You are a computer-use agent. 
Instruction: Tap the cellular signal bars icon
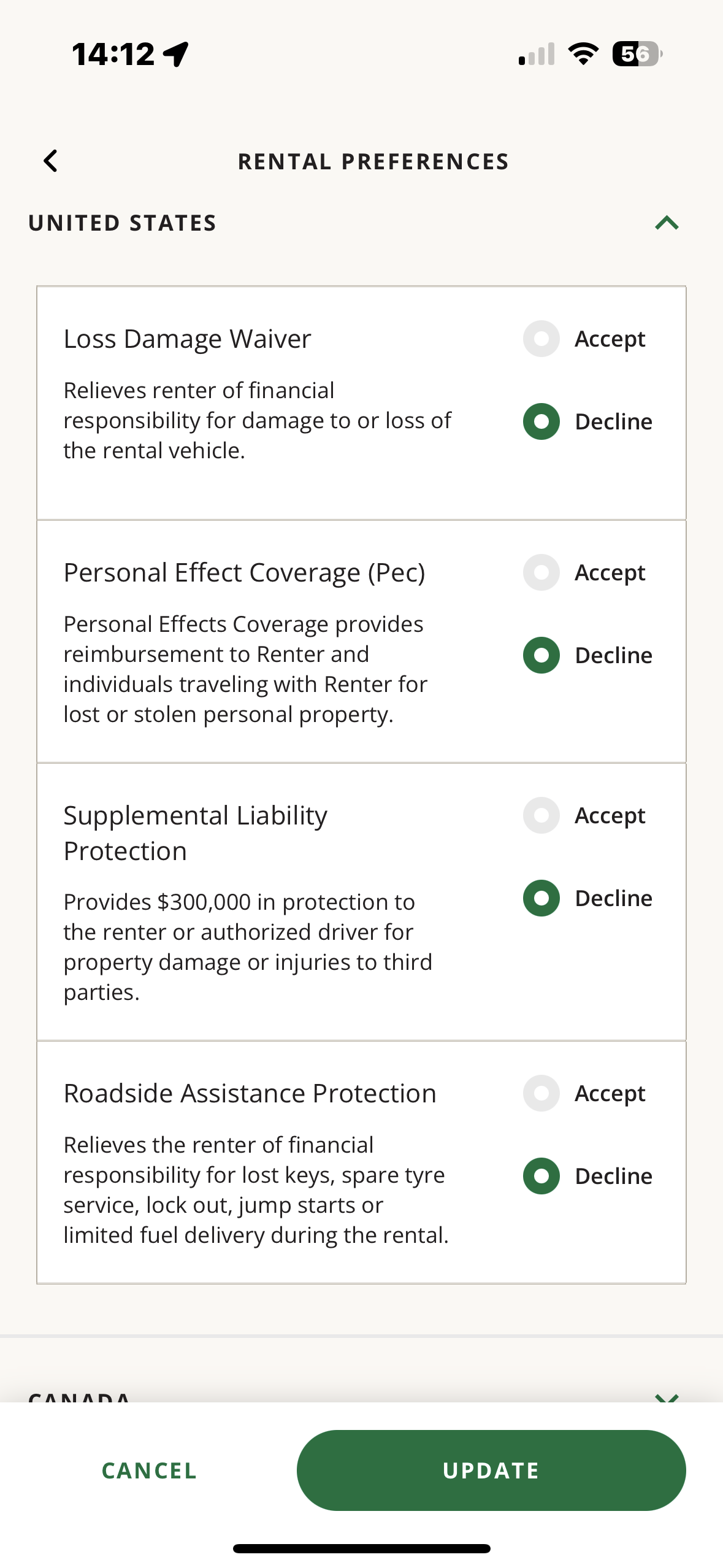(537, 54)
